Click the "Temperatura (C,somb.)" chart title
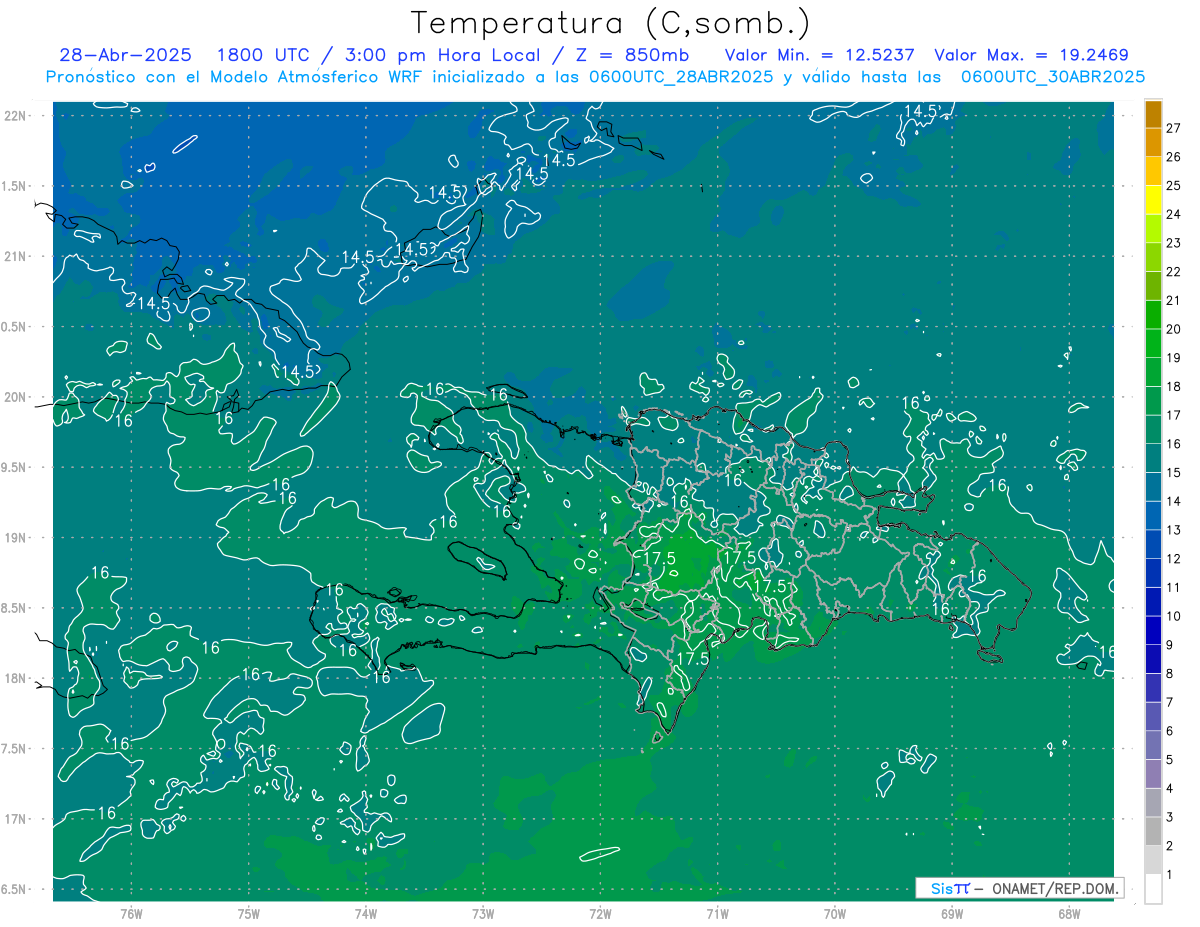Viewport: 1200px width, 927px height. tap(610, 23)
